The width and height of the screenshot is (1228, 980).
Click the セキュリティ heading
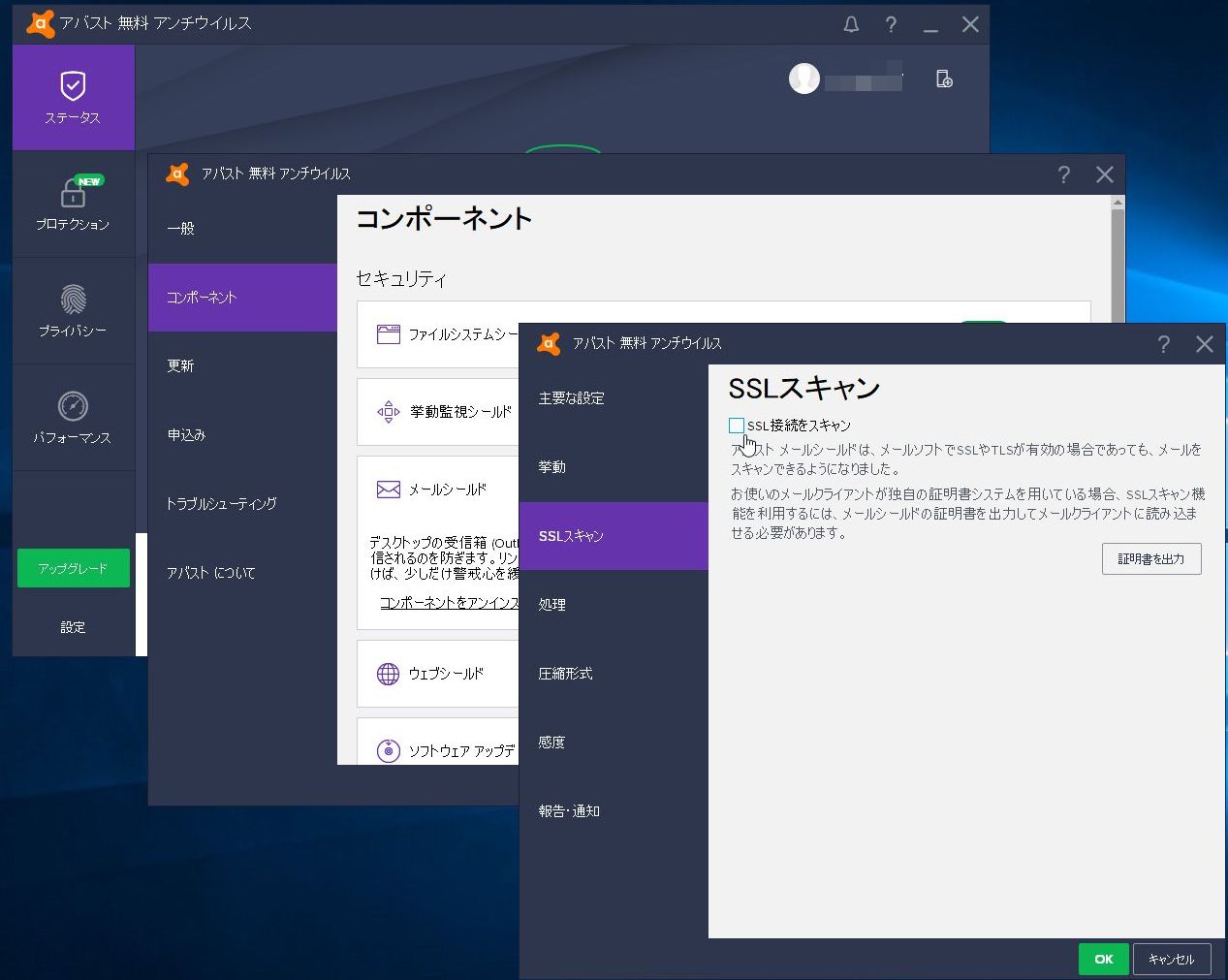(x=401, y=279)
